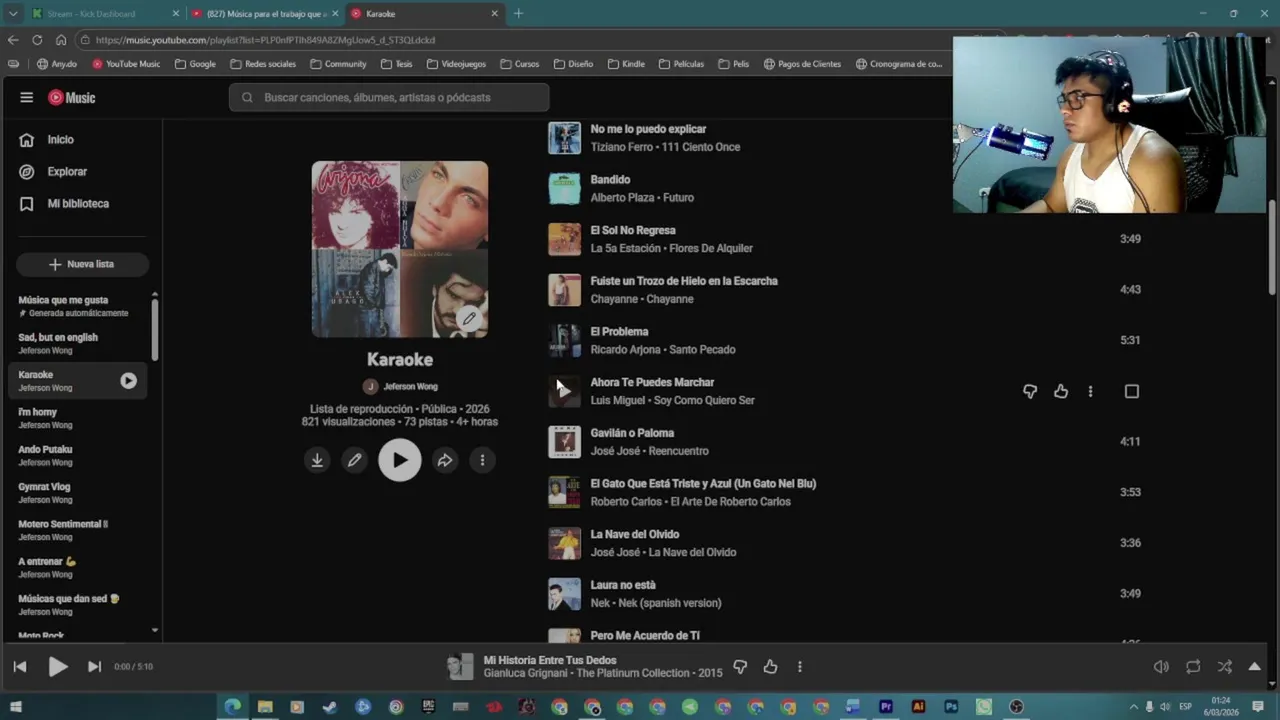Open Premiere Pro from taskbar
1280x720 pixels.
(886, 707)
